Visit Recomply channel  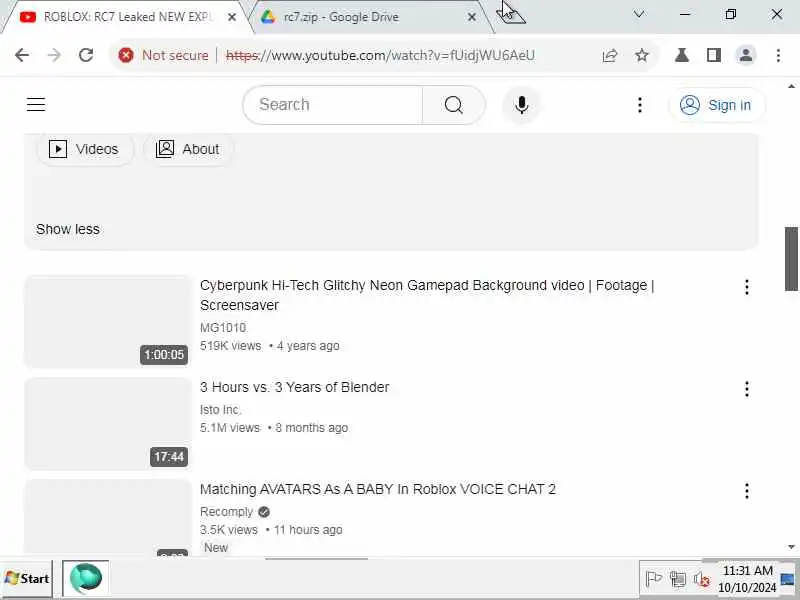(227, 512)
